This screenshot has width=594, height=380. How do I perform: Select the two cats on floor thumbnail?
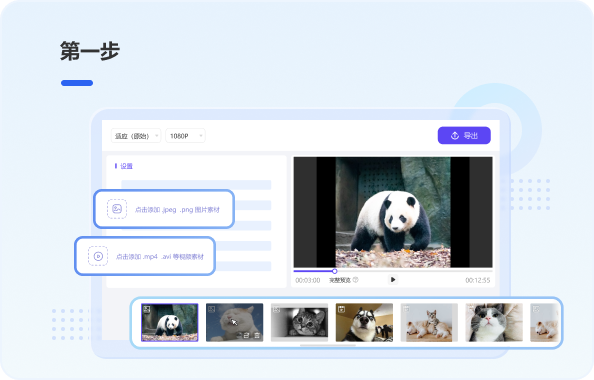(429, 322)
